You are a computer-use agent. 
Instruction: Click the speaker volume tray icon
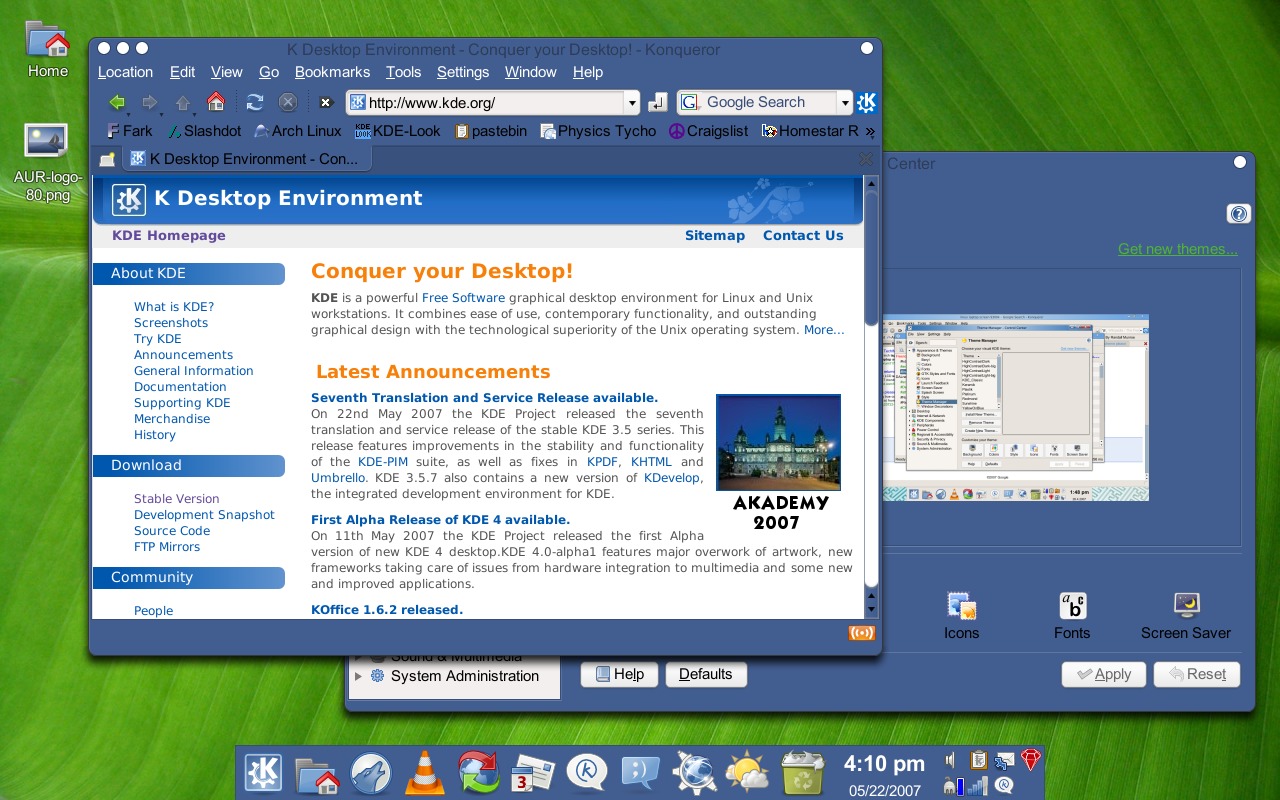click(x=952, y=761)
